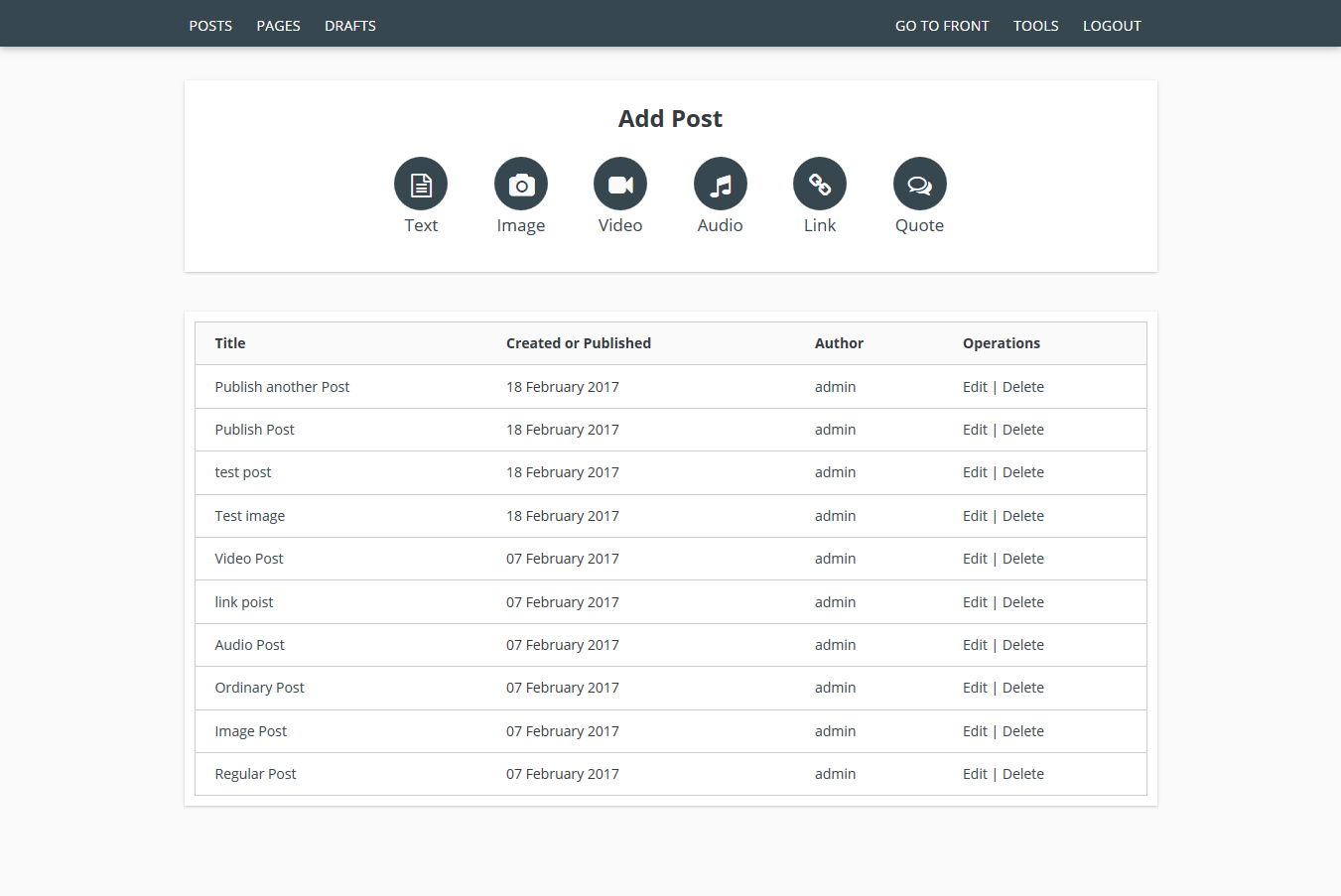Select the Video post camcorder icon
Viewport: 1341px width, 896px height.
pos(620,185)
